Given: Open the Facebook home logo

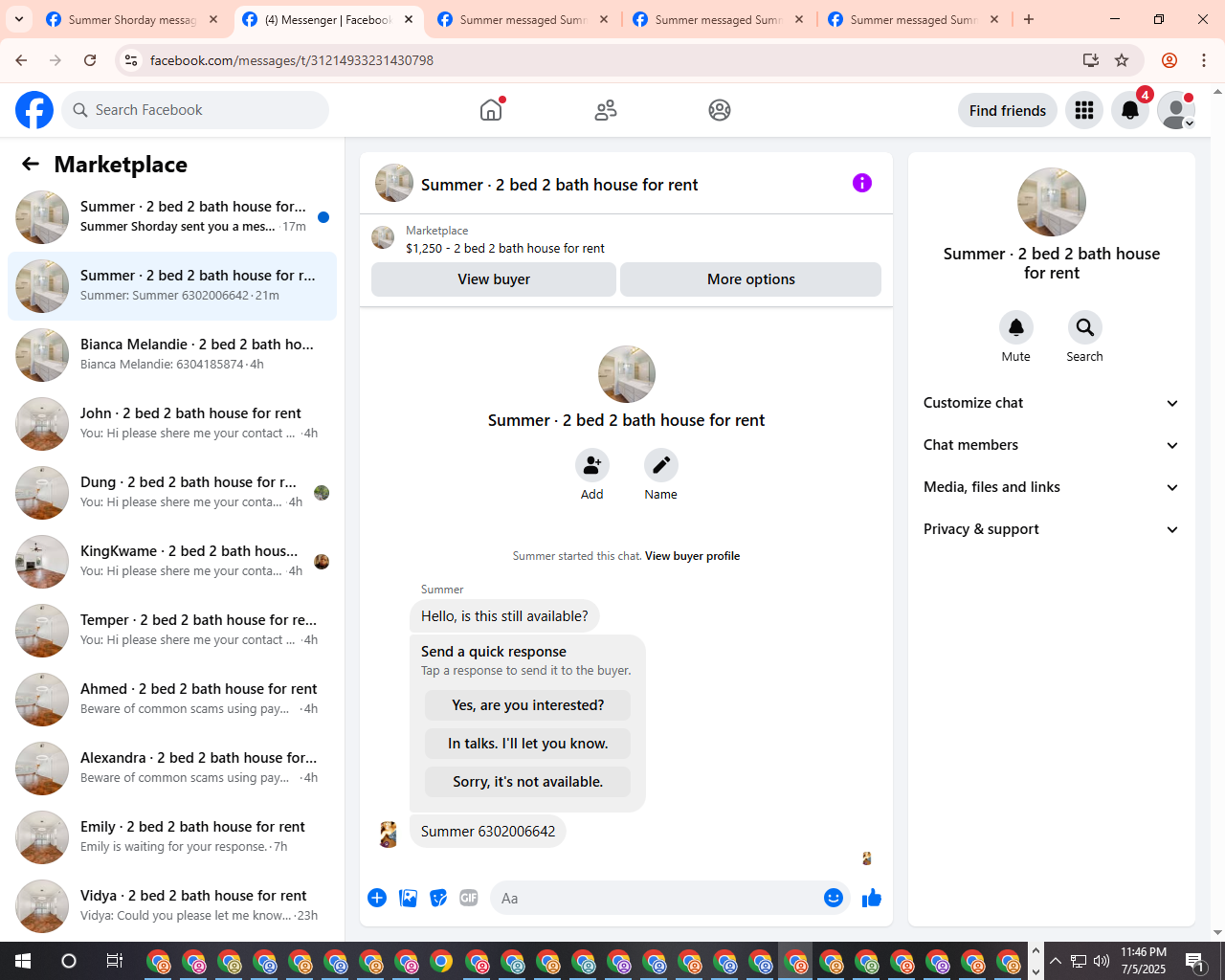Looking at the screenshot, I should tap(34, 110).
